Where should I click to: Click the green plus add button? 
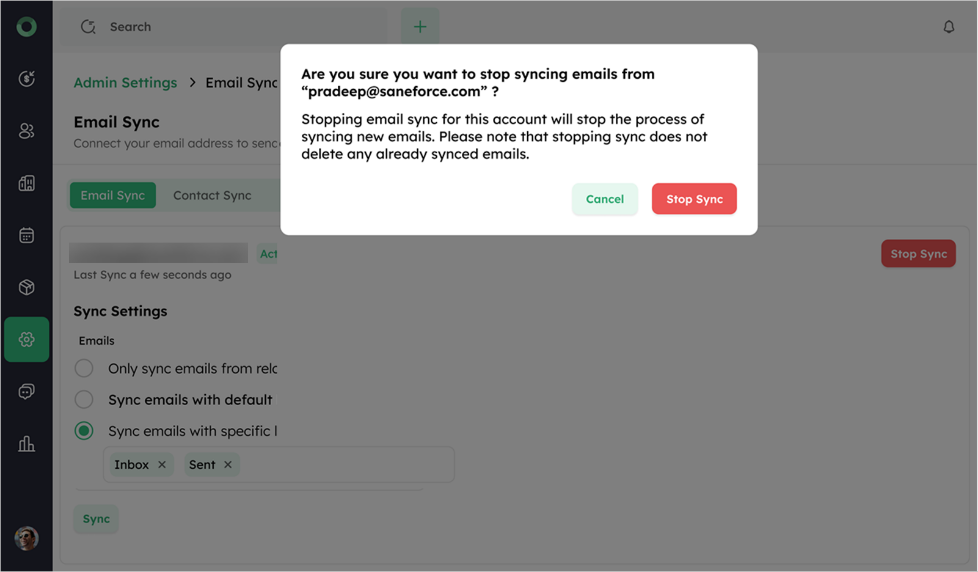[420, 26]
